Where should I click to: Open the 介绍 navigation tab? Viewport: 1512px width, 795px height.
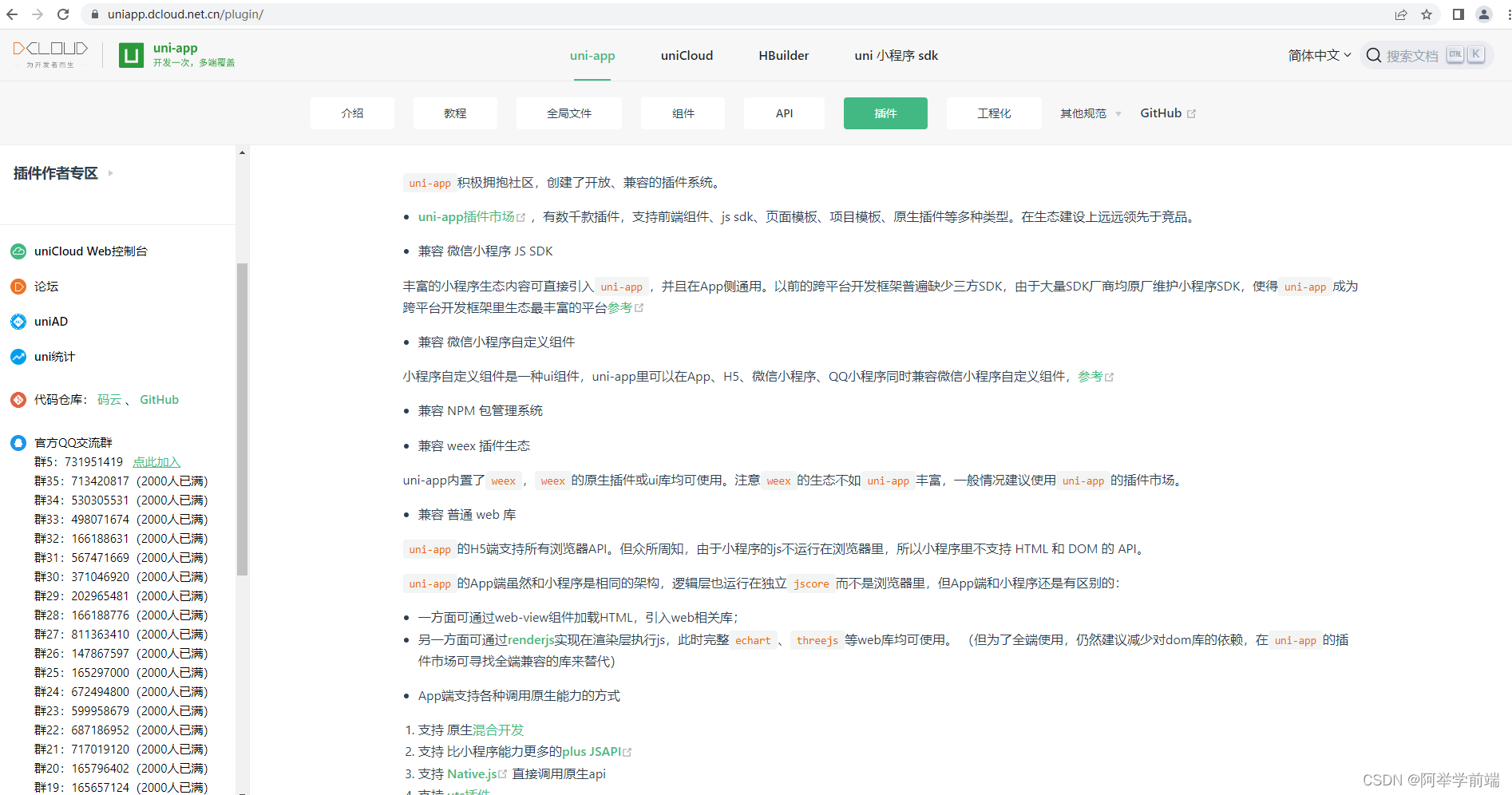point(352,113)
